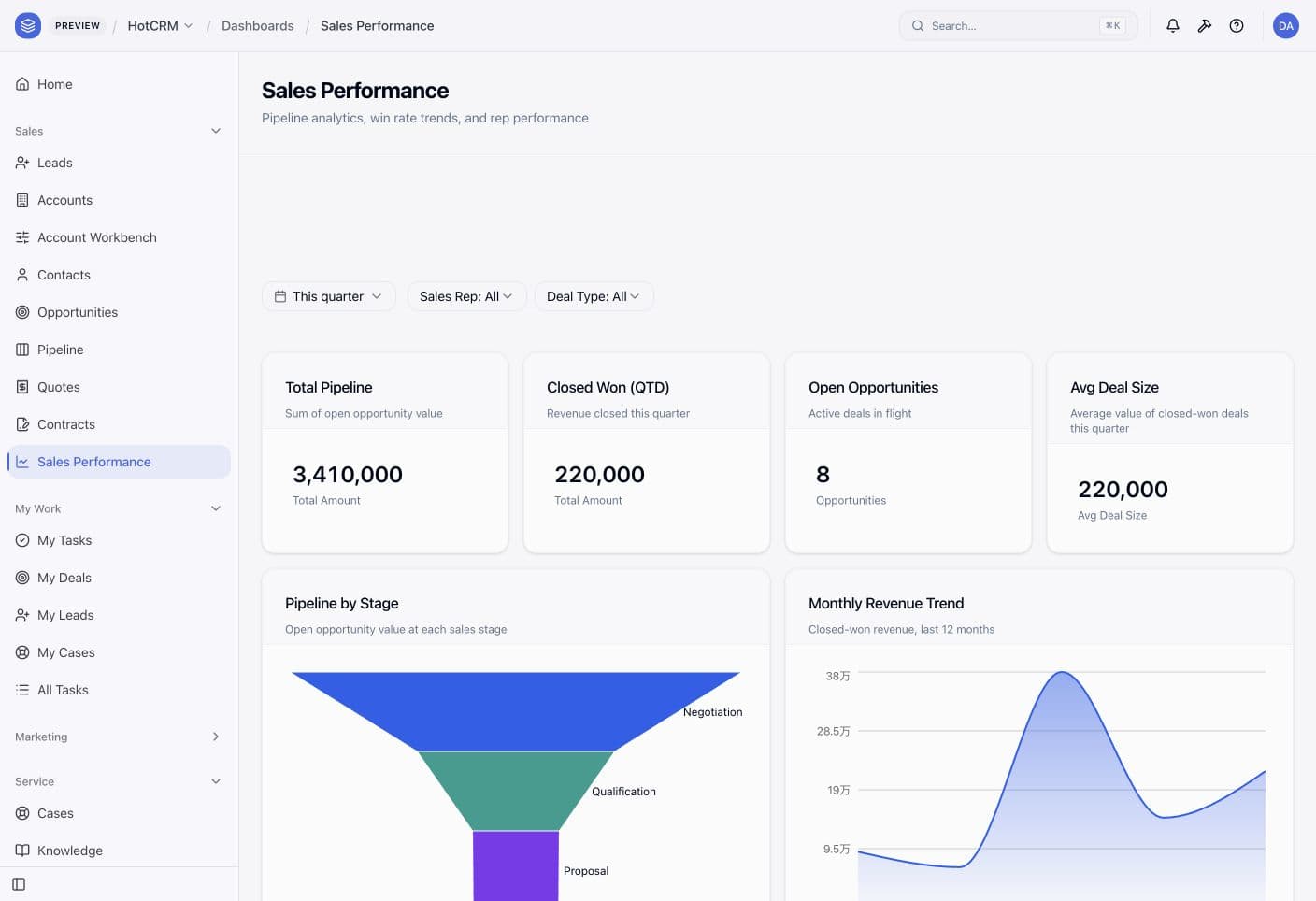The height and width of the screenshot is (901, 1316).
Task: Click the All Tasks list icon
Action: (22, 690)
